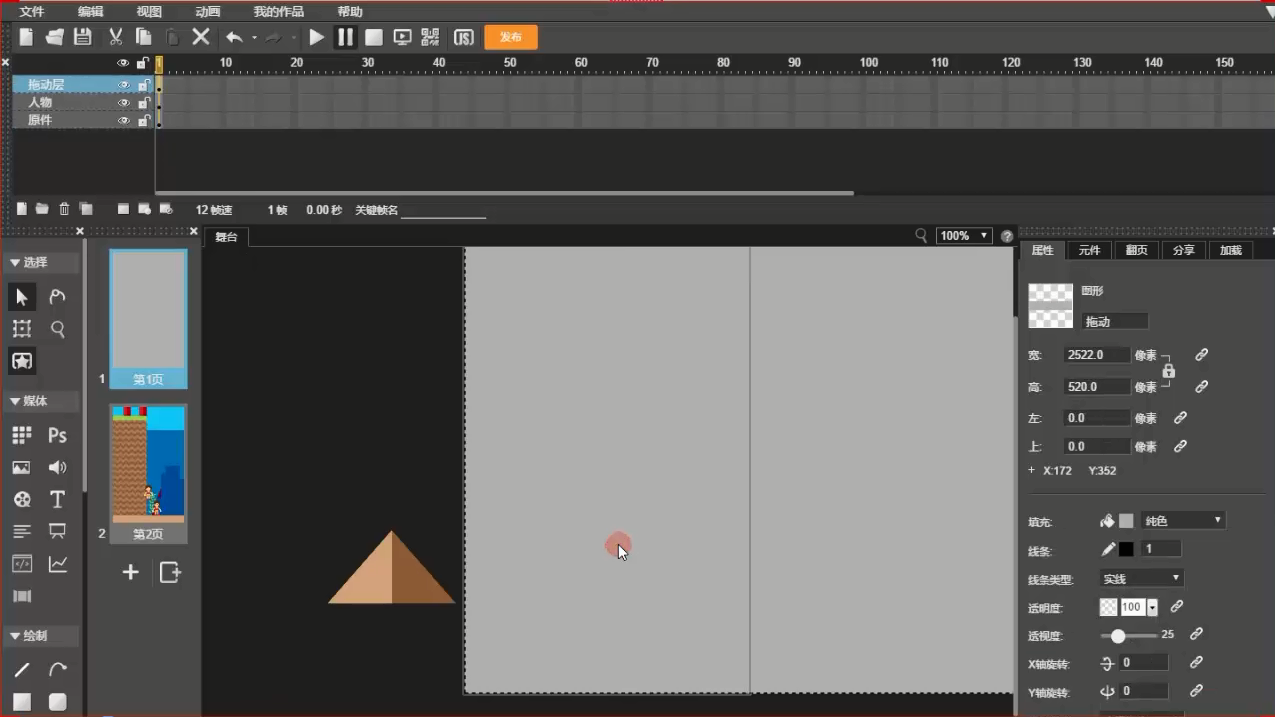Click the timeline frame 50 marker
The image size is (1275, 717).
coord(510,63)
